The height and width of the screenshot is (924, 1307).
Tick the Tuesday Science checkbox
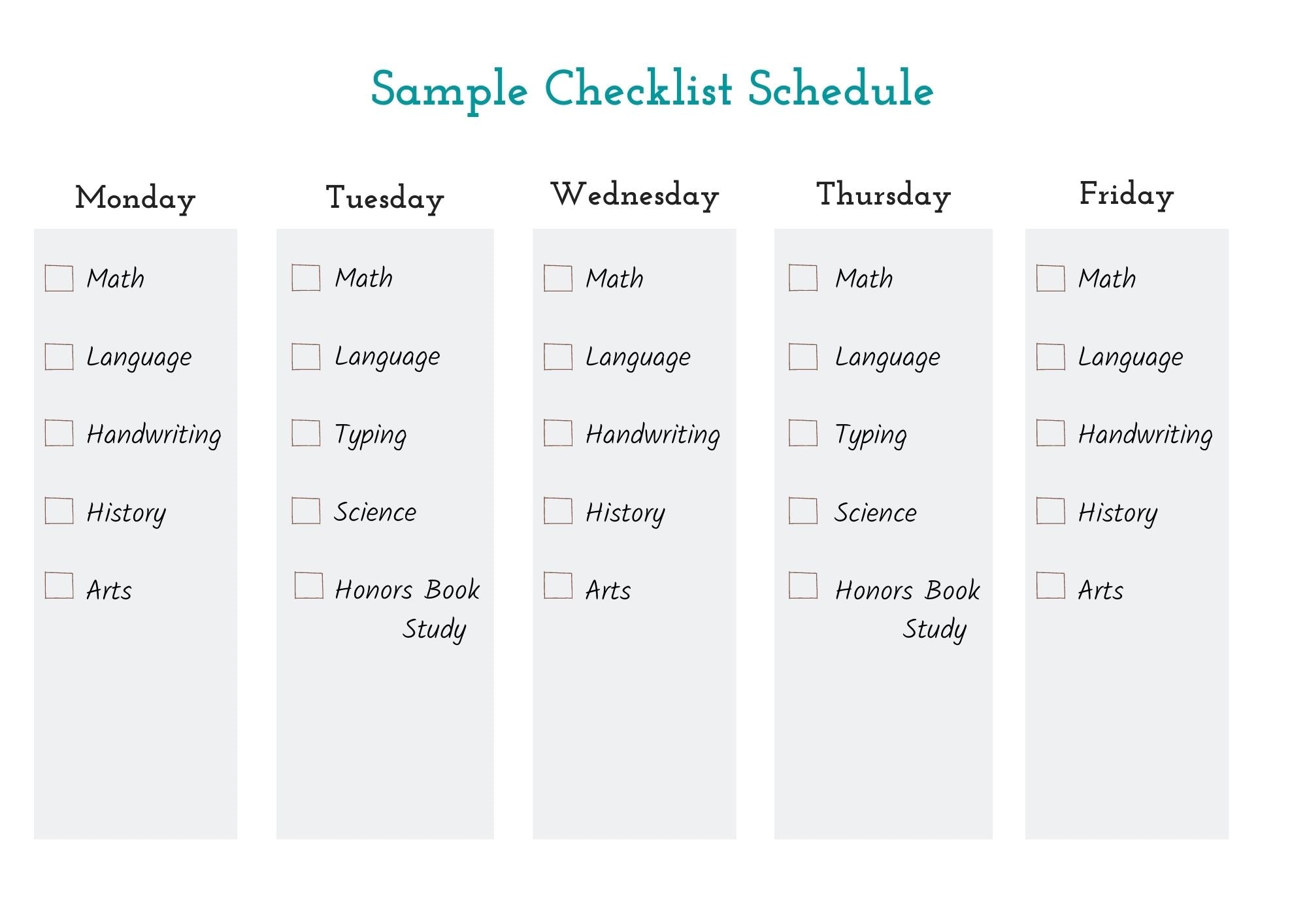pos(306,511)
